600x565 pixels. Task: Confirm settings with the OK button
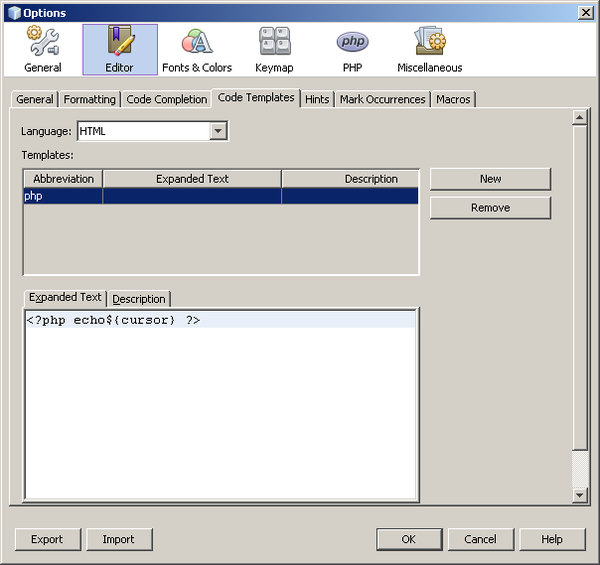tap(409, 539)
